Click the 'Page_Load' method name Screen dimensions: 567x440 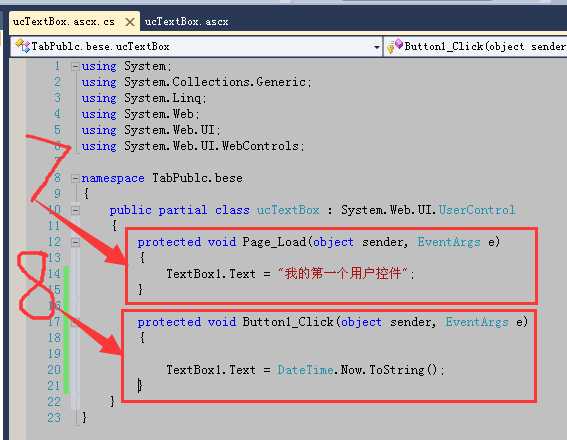tap(274, 242)
